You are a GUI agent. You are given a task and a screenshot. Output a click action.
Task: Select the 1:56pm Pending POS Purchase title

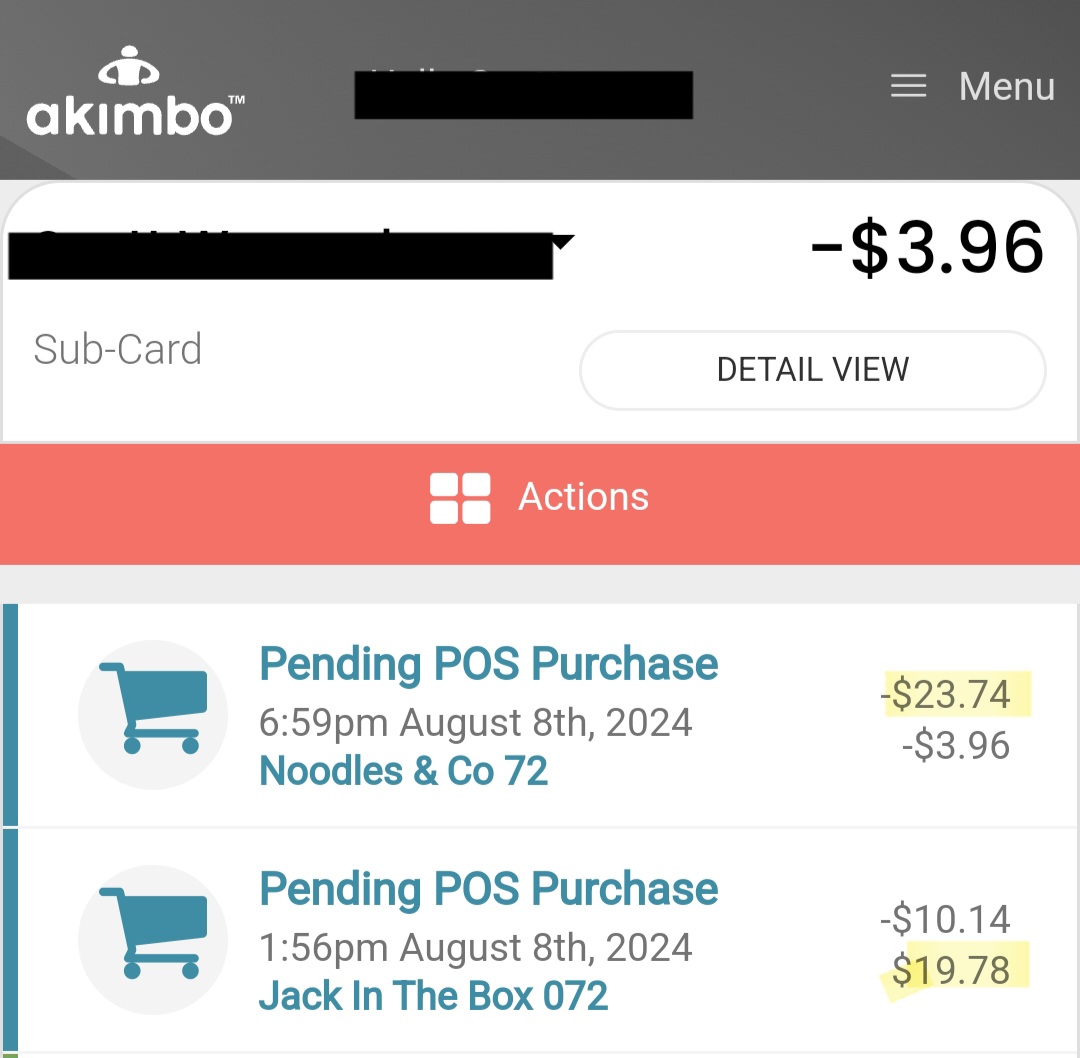(488, 889)
